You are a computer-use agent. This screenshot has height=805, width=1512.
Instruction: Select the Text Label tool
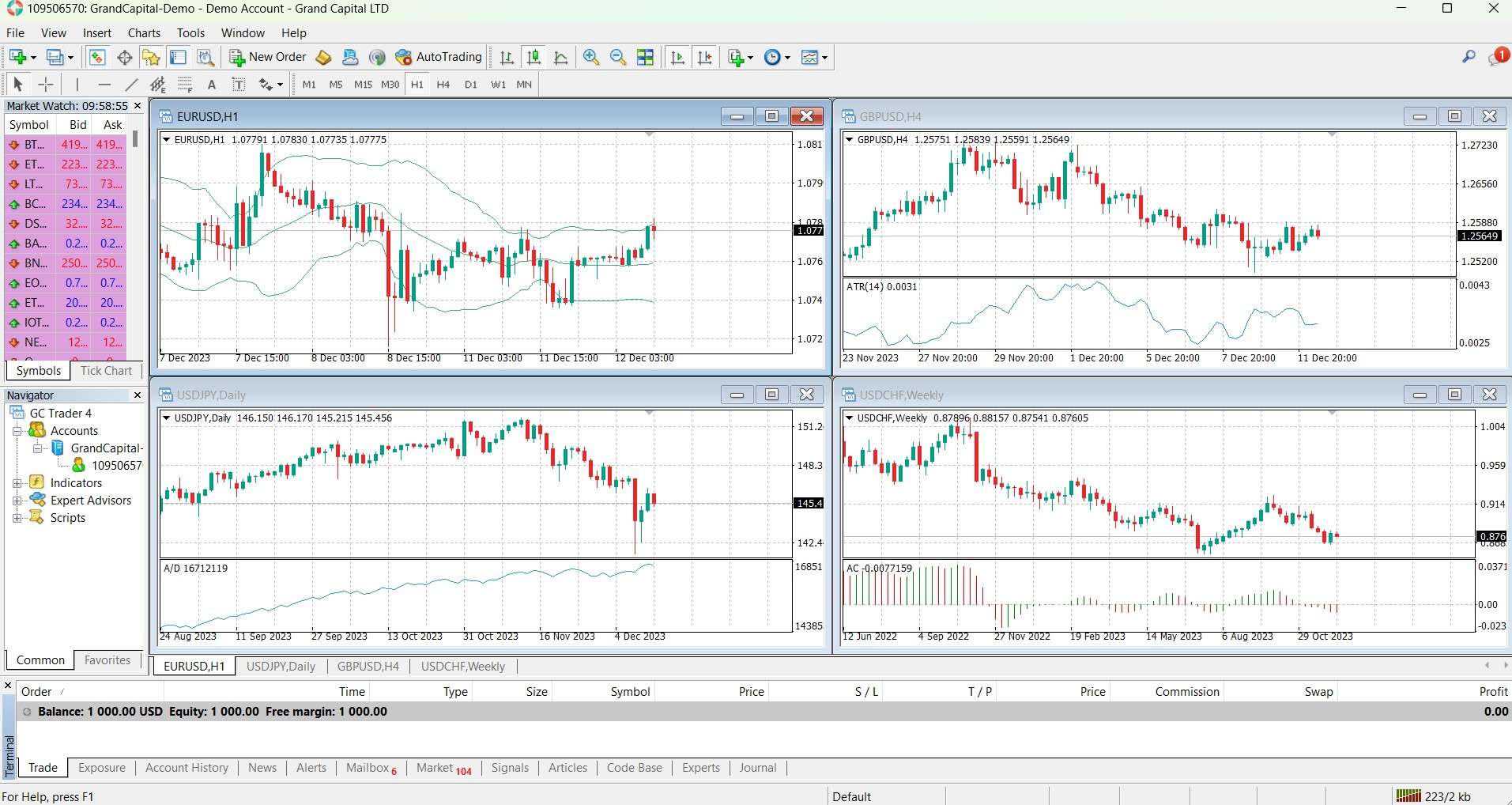[x=239, y=85]
